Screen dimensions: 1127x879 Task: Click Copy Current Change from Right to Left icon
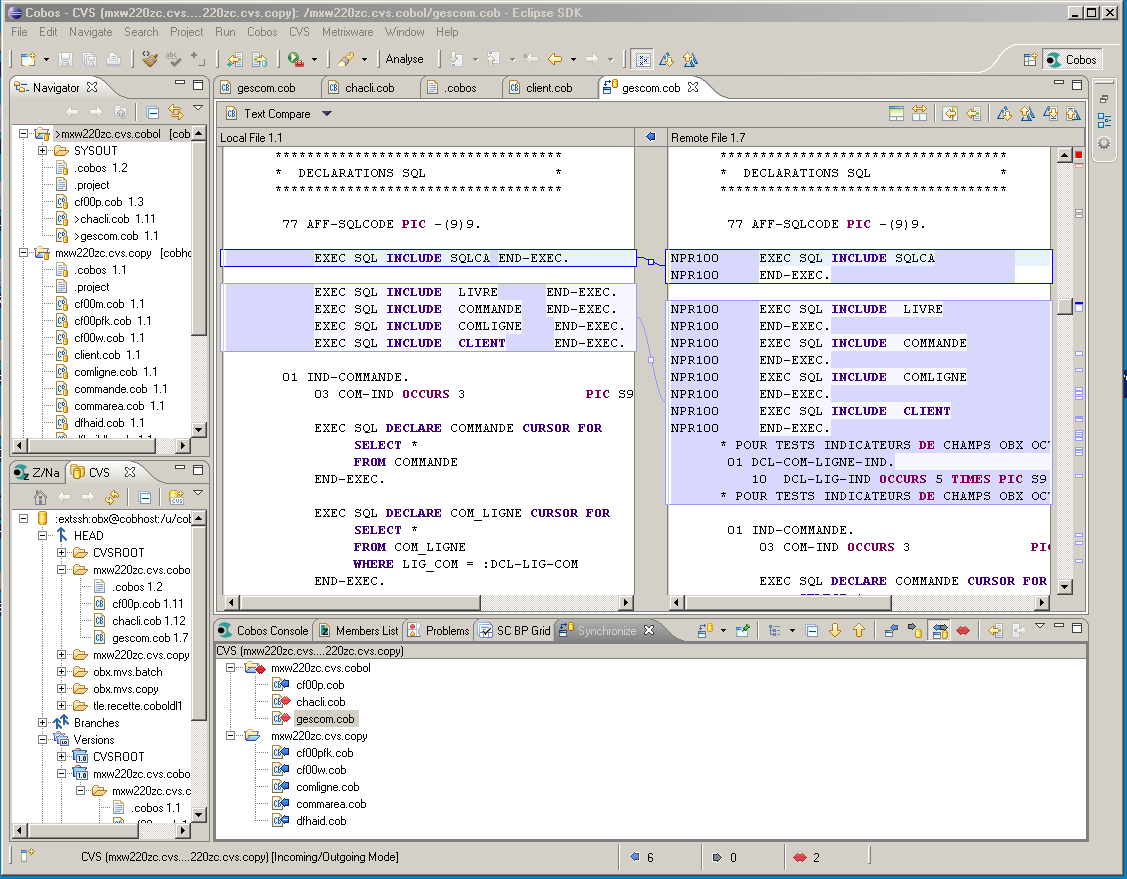pos(973,114)
